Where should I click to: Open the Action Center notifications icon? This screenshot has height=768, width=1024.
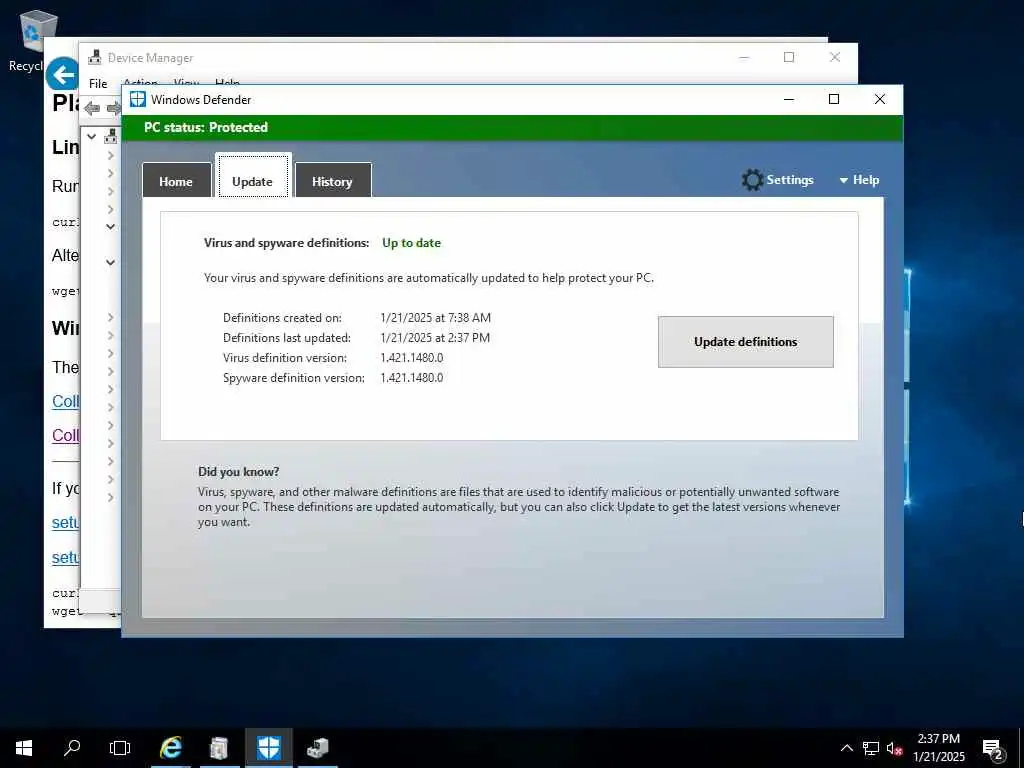click(x=992, y=748)
